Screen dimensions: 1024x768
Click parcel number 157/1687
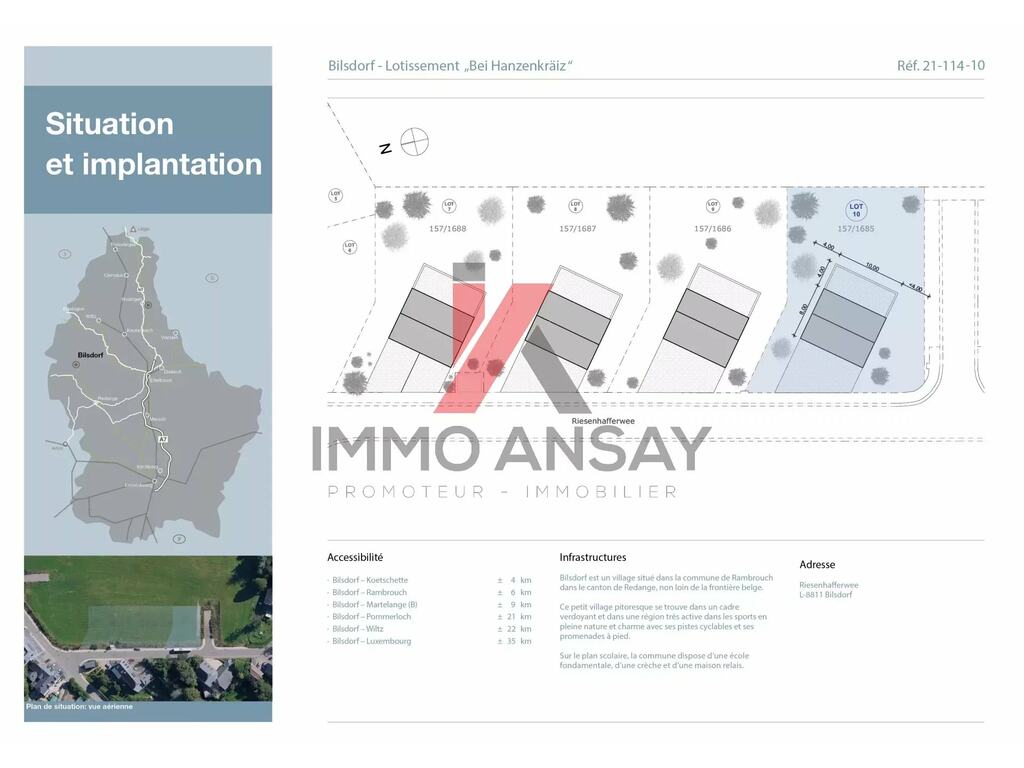point(577,229)
